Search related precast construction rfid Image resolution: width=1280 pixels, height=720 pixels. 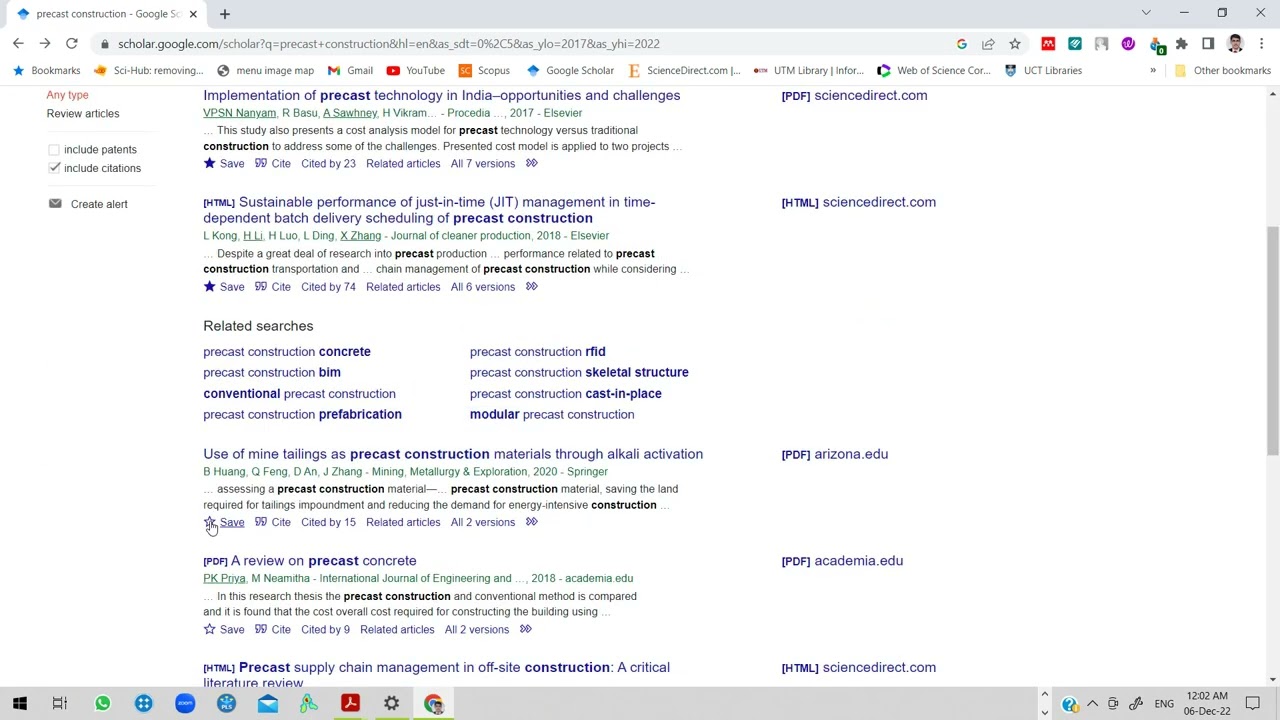tap(537, 352)
